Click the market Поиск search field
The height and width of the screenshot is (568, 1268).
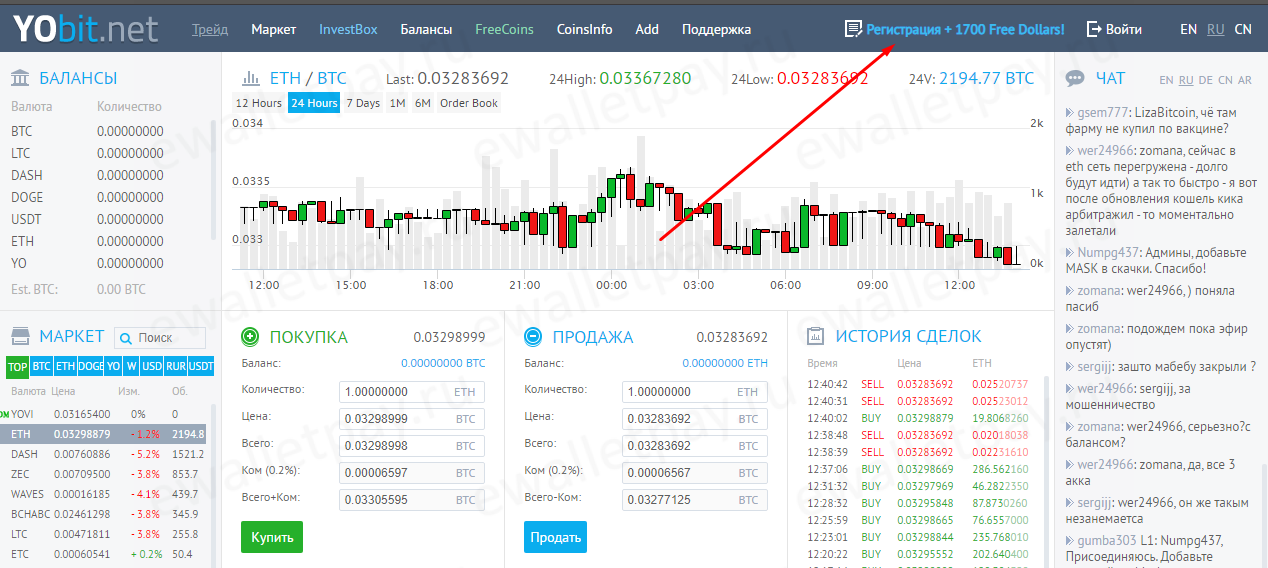click(168, 338)
